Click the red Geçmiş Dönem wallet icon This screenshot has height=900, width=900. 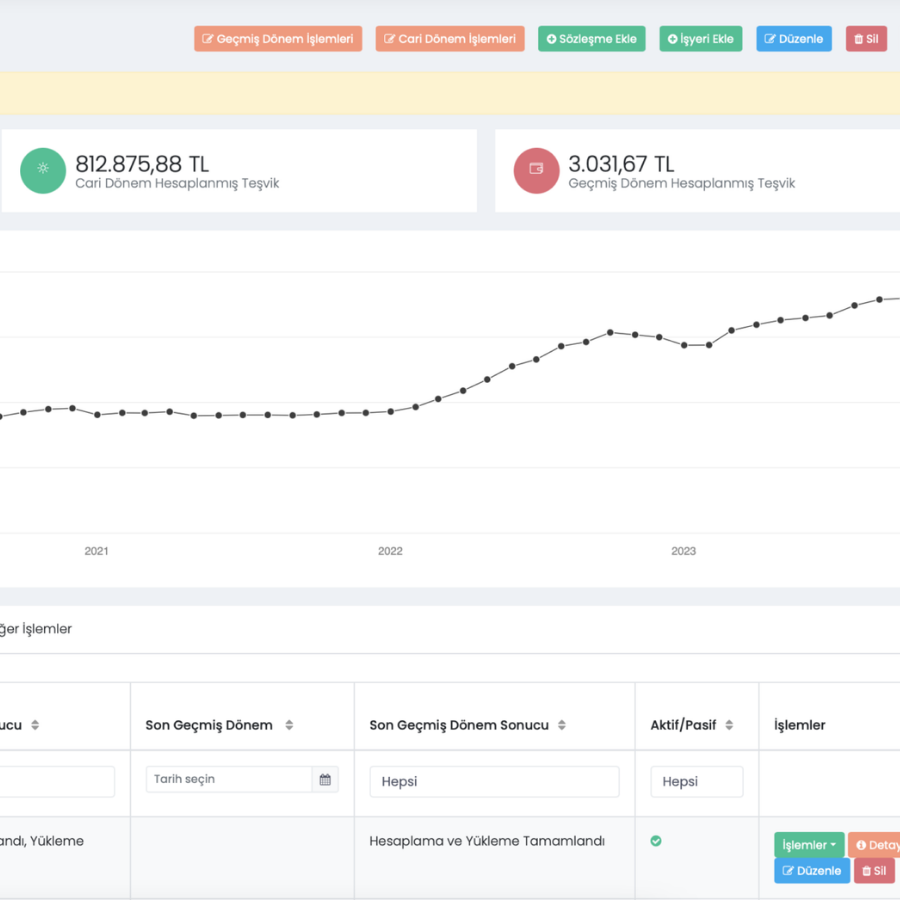coord(536,169)
